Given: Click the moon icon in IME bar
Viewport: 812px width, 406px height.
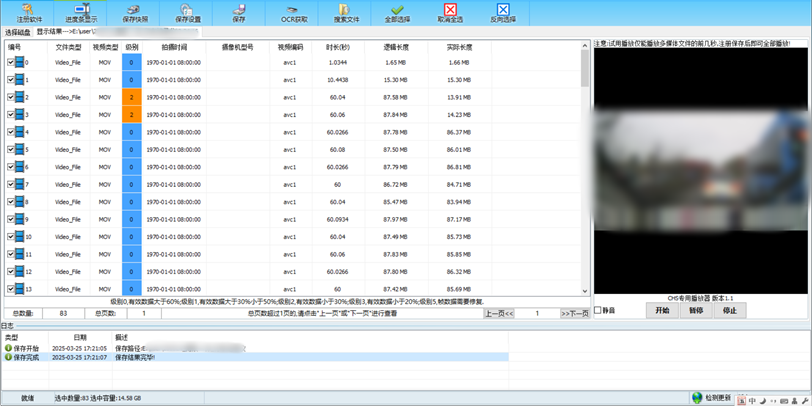Looking at the screenshot, I should 762,400.
